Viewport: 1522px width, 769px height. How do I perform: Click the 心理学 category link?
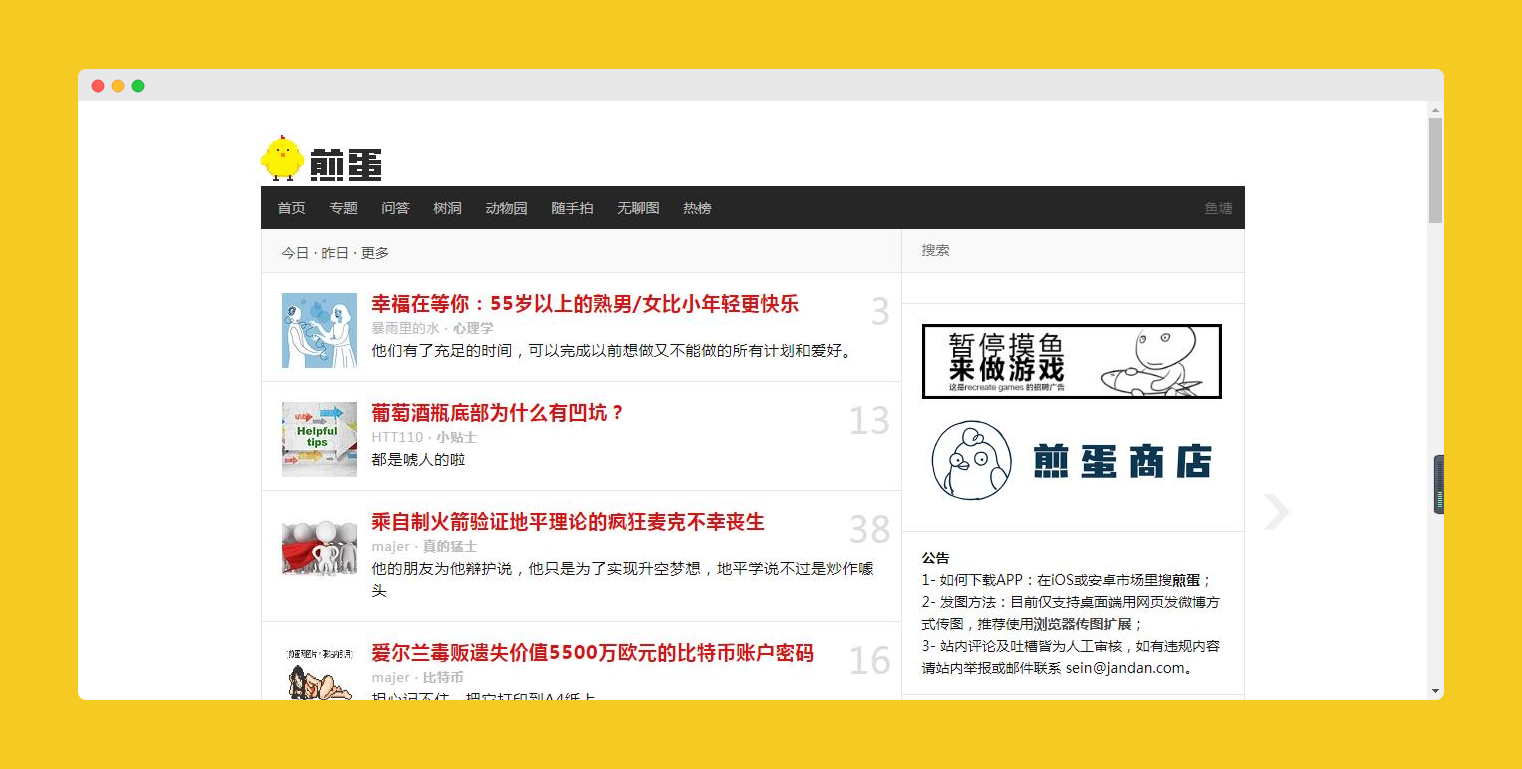pyautogui.click(x=472, y=328)
